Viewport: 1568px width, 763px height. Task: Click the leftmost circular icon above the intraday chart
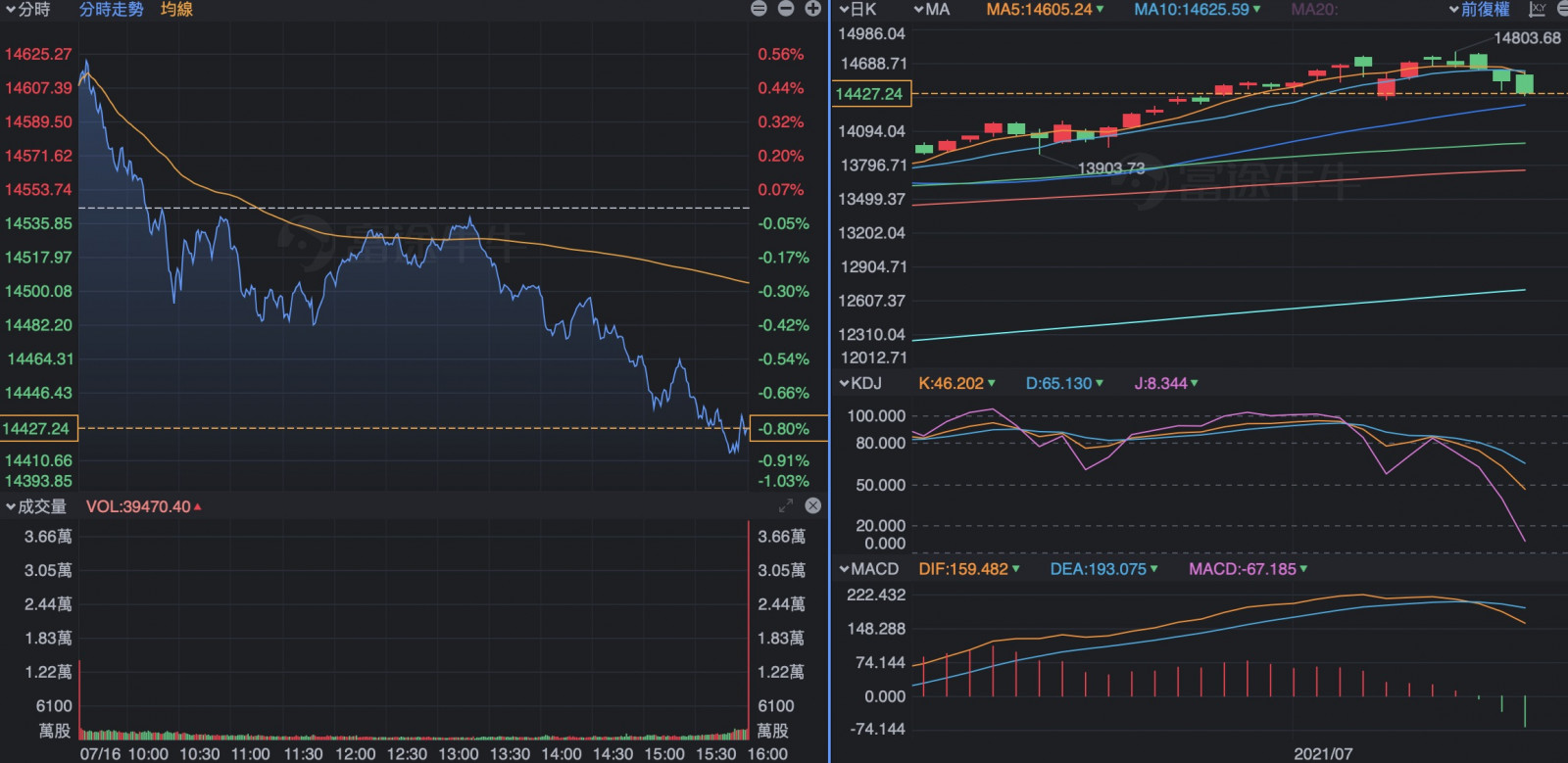coord(759,9)
